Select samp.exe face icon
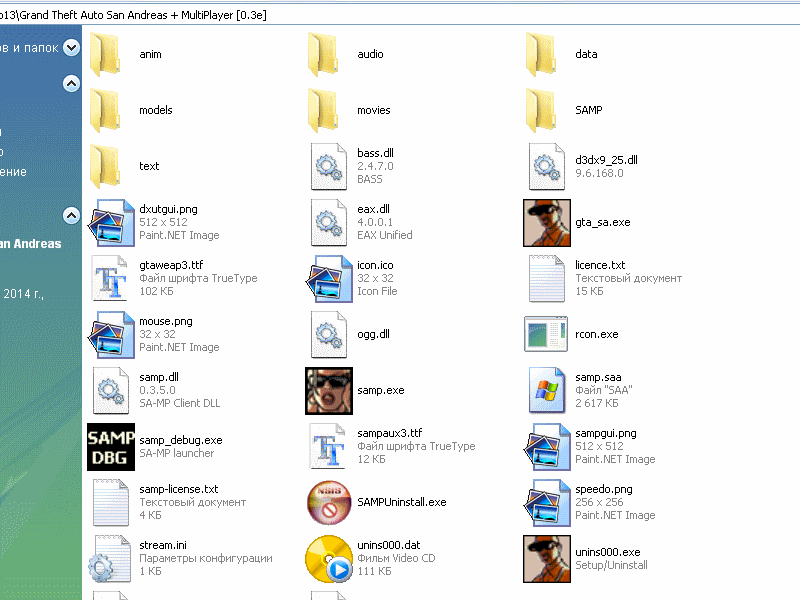The image size is (800, 600). click(x=329, y=391)
